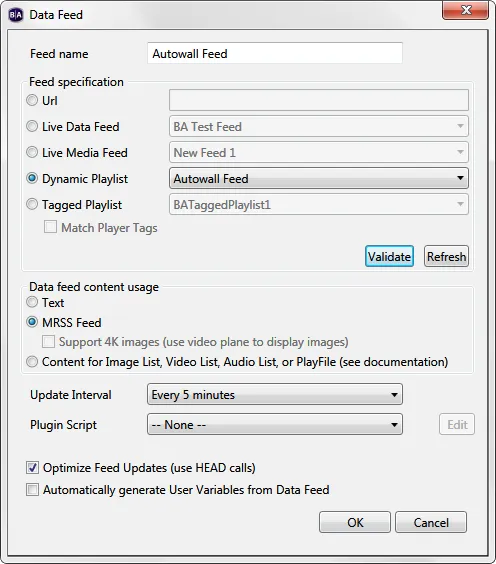This screenshot has width=496, height=564.
Task: Select Live Media Feed radio button
Action: pos(32,152)
